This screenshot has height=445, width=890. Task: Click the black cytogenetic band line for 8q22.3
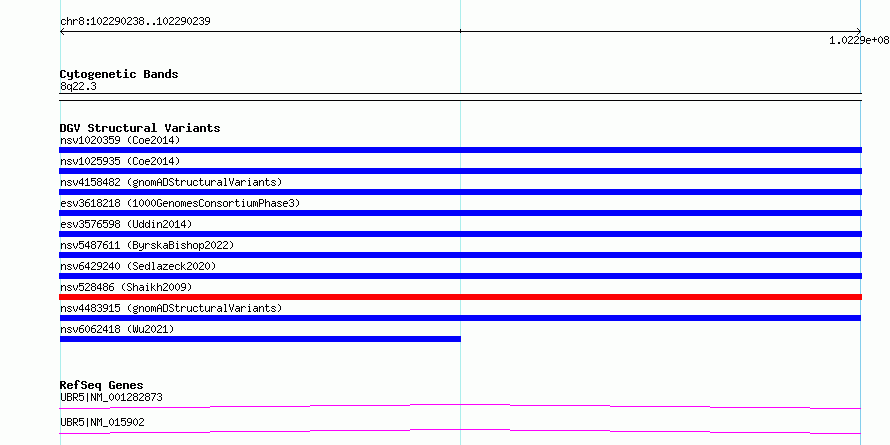click(x=460, y=97)
